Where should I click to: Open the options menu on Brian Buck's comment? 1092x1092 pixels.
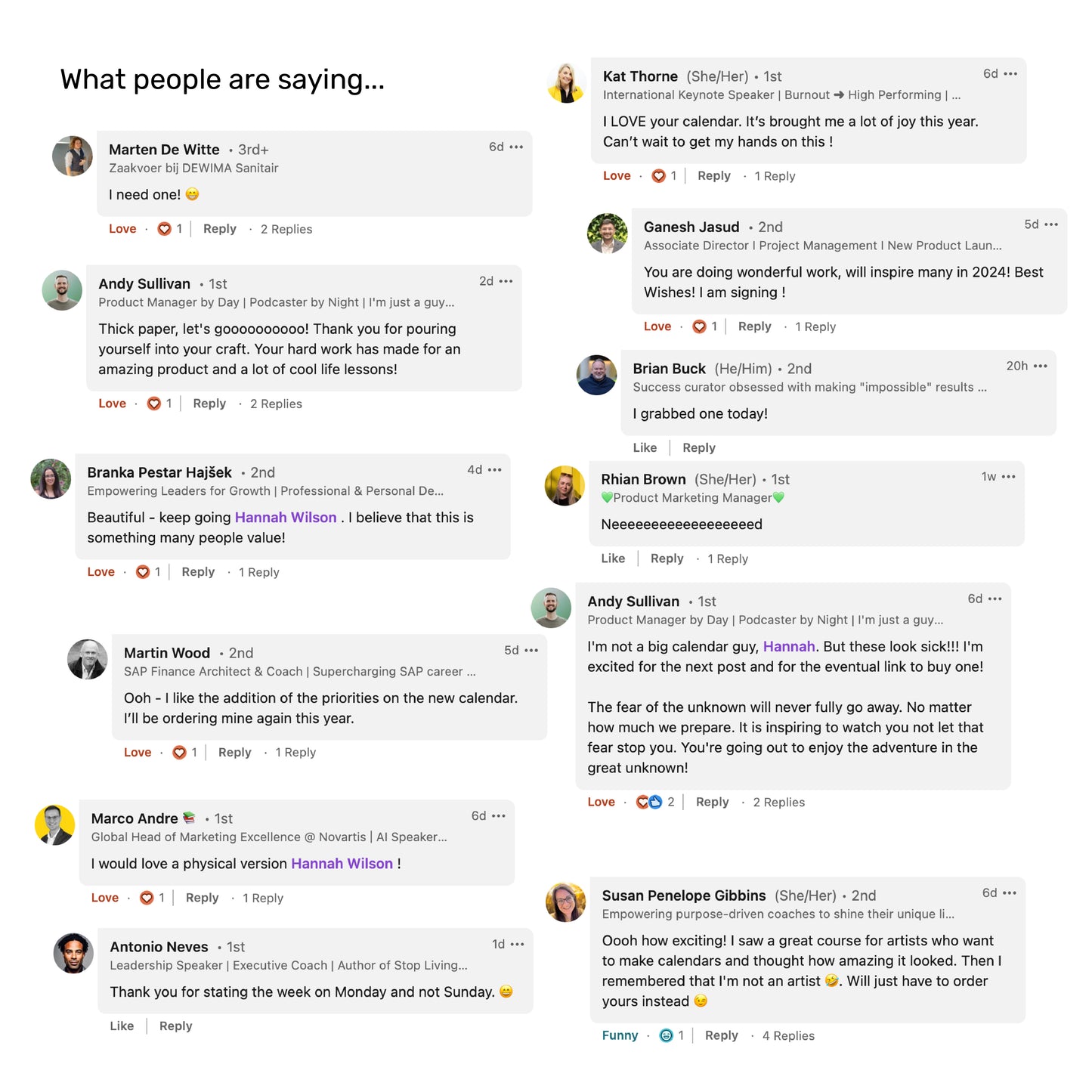[x=1041, y=367]
